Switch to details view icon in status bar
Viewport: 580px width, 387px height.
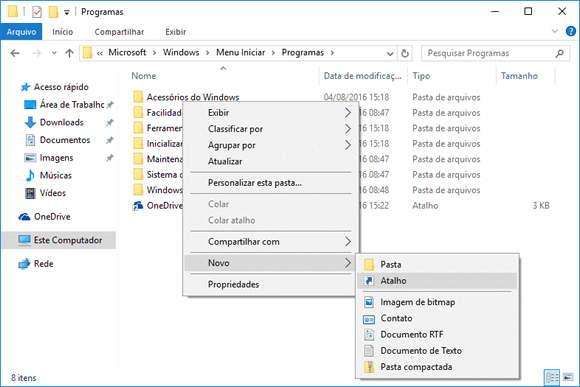tap(552, 377)
